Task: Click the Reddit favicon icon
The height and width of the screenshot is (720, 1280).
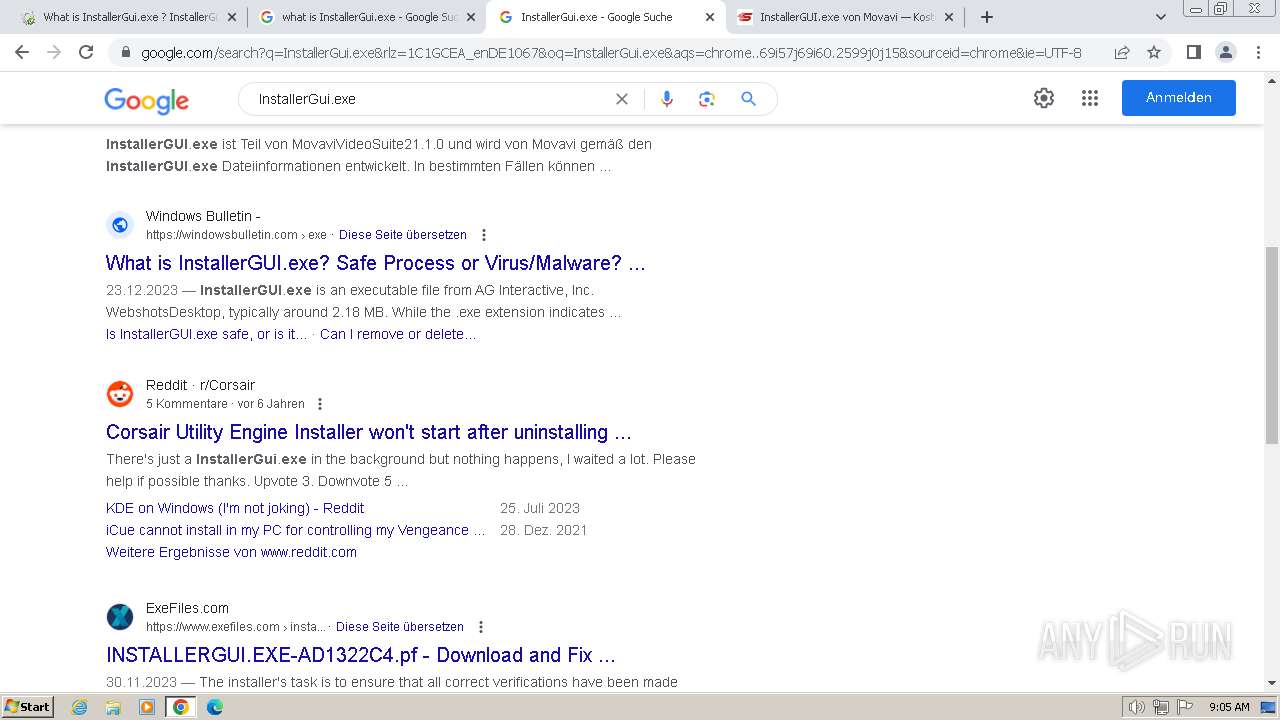Action: tap(120, 394)
